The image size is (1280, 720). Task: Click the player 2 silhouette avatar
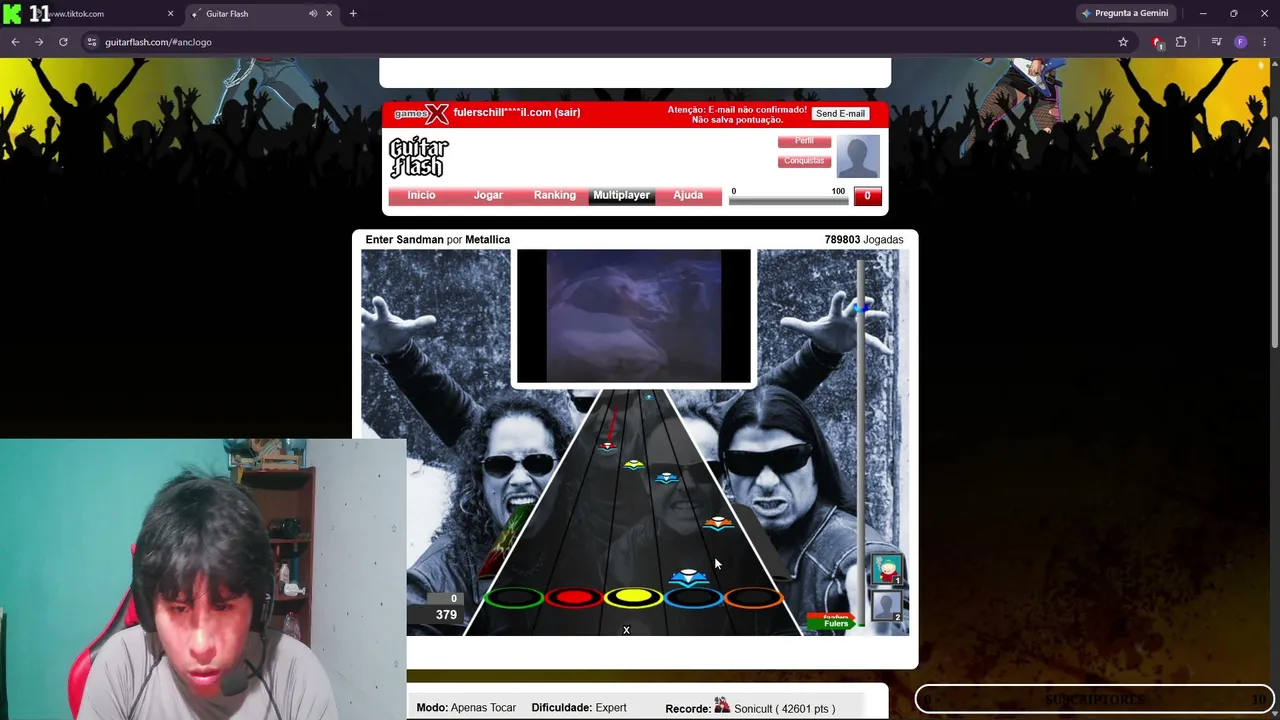885,606
